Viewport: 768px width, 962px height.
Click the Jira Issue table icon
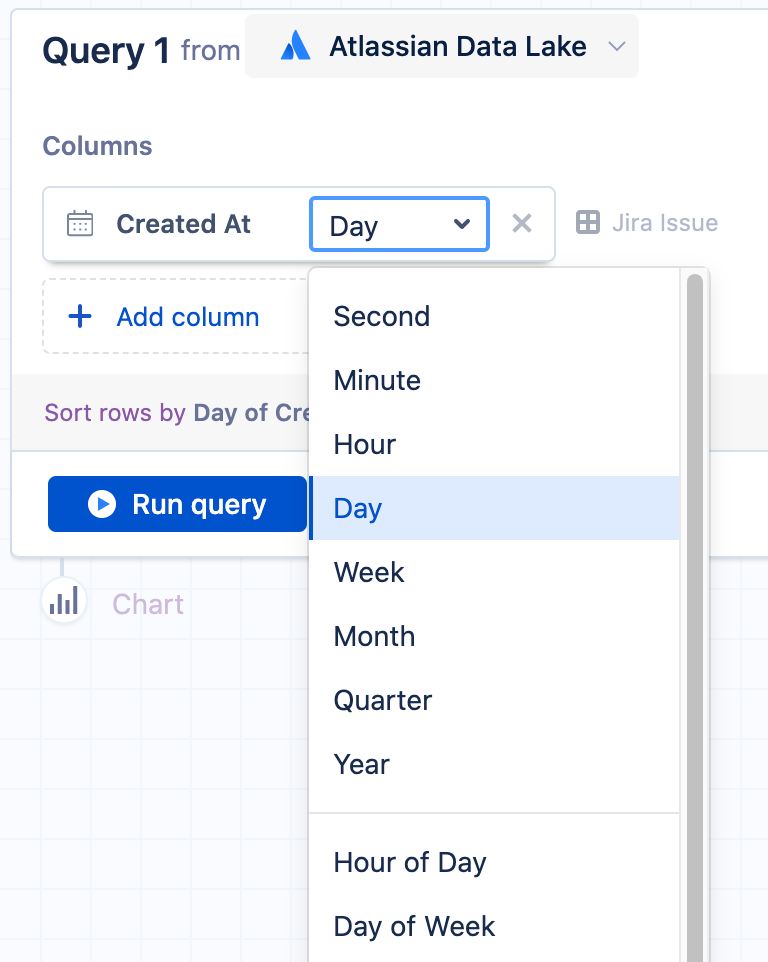coord(588,222)
